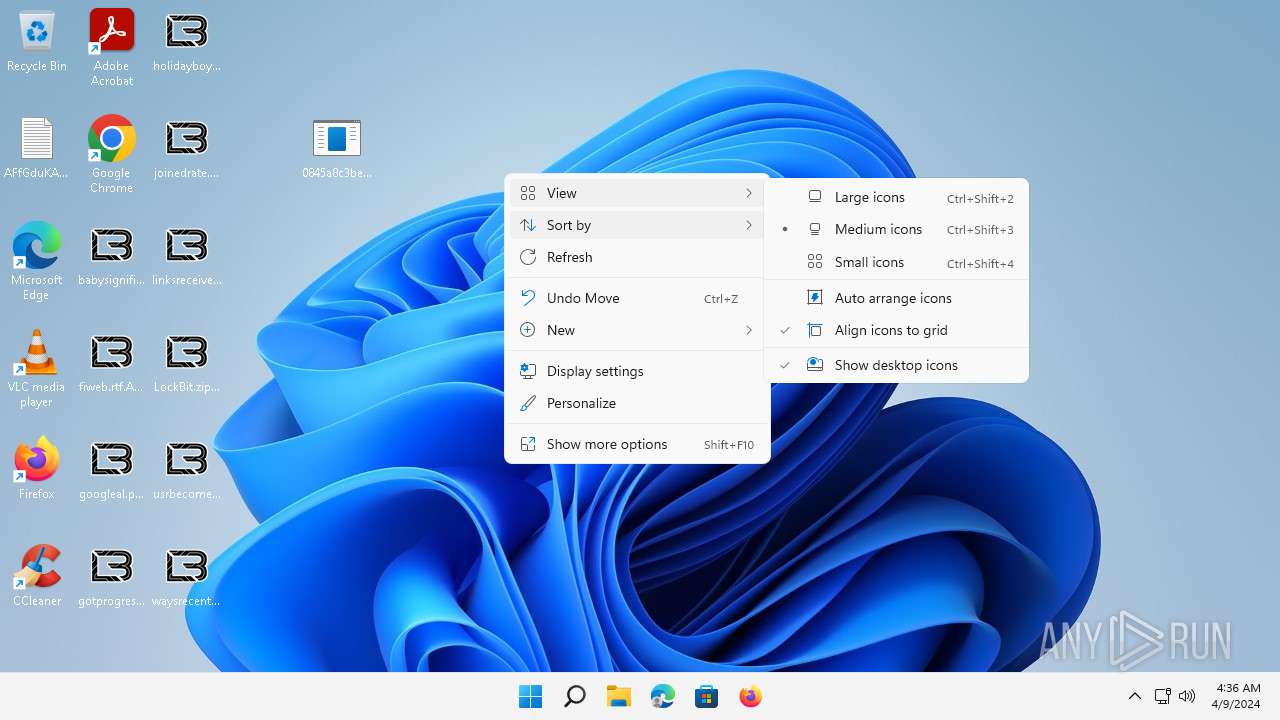Select the Microsoft Edge desktop shortcut
1280x720 pixels.
pos(37,261)
